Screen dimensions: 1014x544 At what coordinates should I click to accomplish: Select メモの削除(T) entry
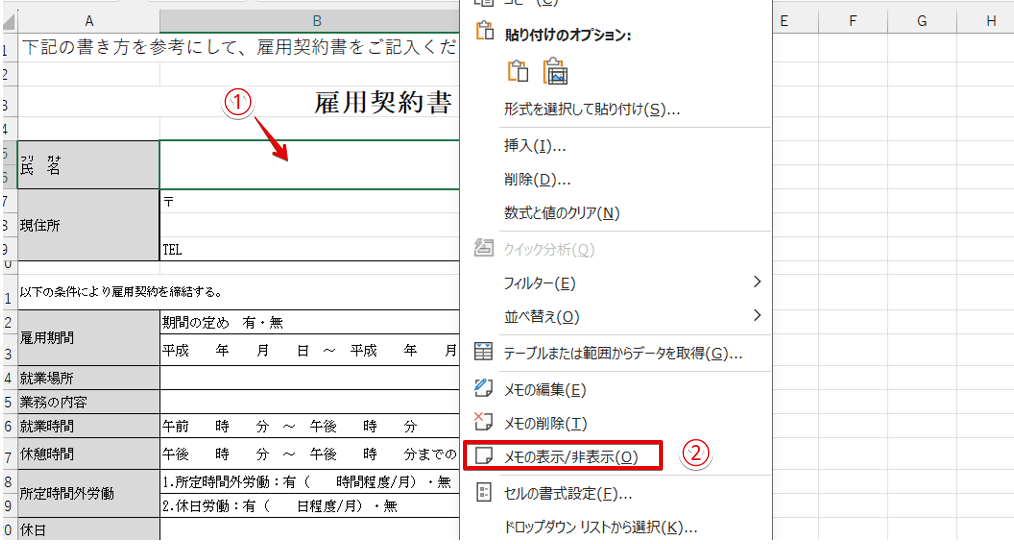pyautogui.click(x=545, y=424)
